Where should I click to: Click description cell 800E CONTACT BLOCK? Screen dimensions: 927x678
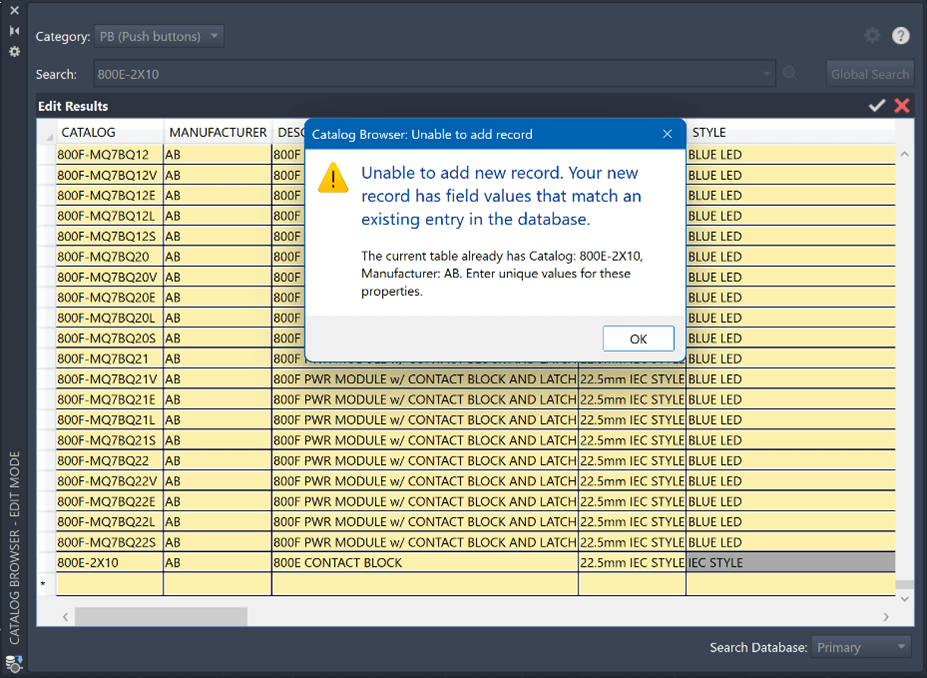pyautogui.click(x=425, y=563)
